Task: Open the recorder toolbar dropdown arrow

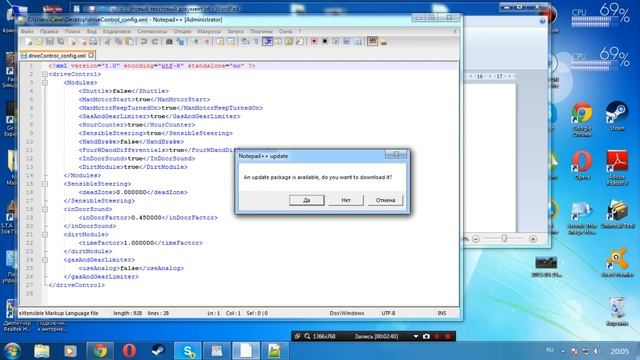Action: (416, 336)
